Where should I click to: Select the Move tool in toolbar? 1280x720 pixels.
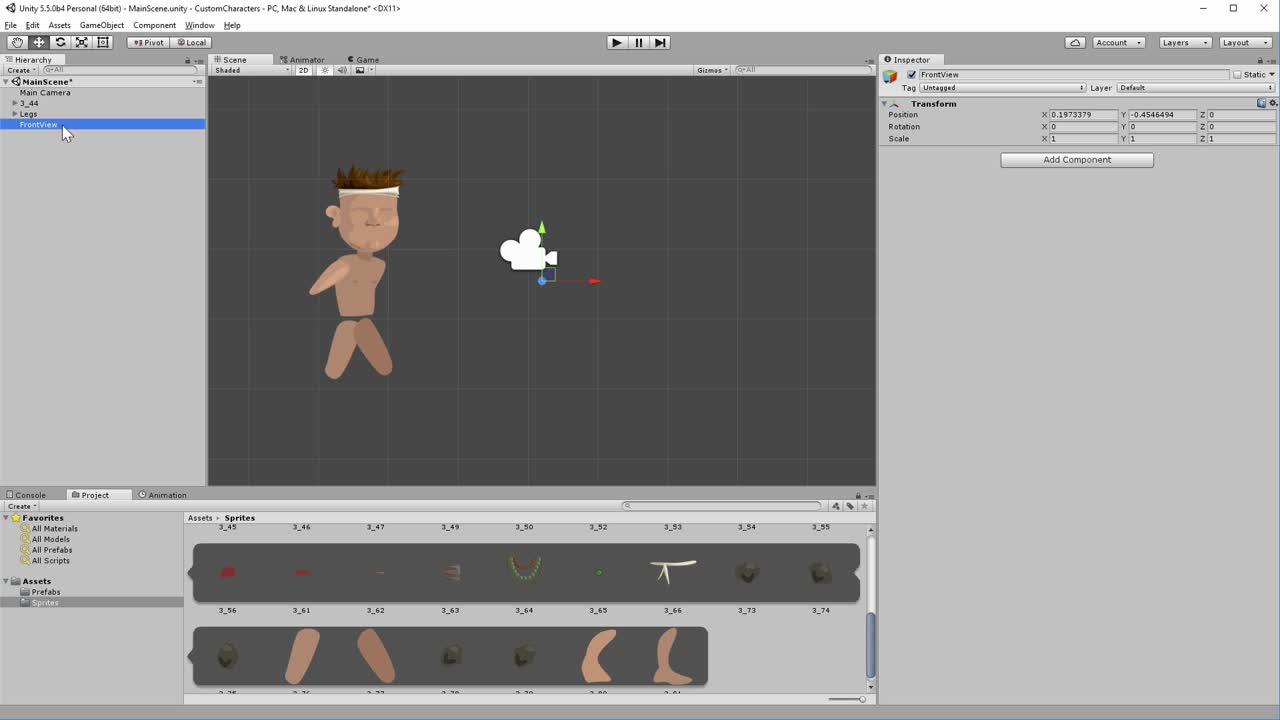coord(38,42)
